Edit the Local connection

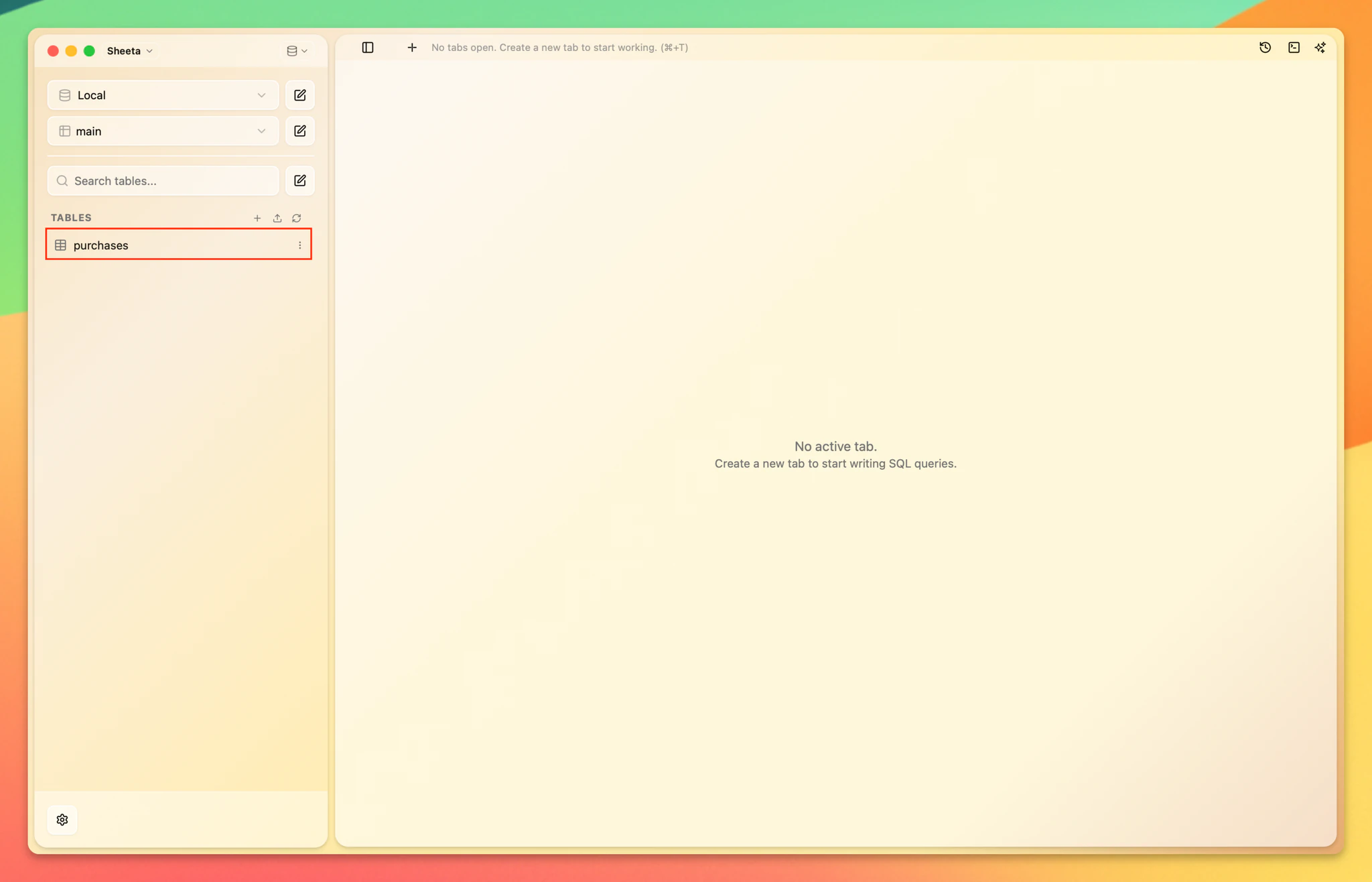coord(300,95)
